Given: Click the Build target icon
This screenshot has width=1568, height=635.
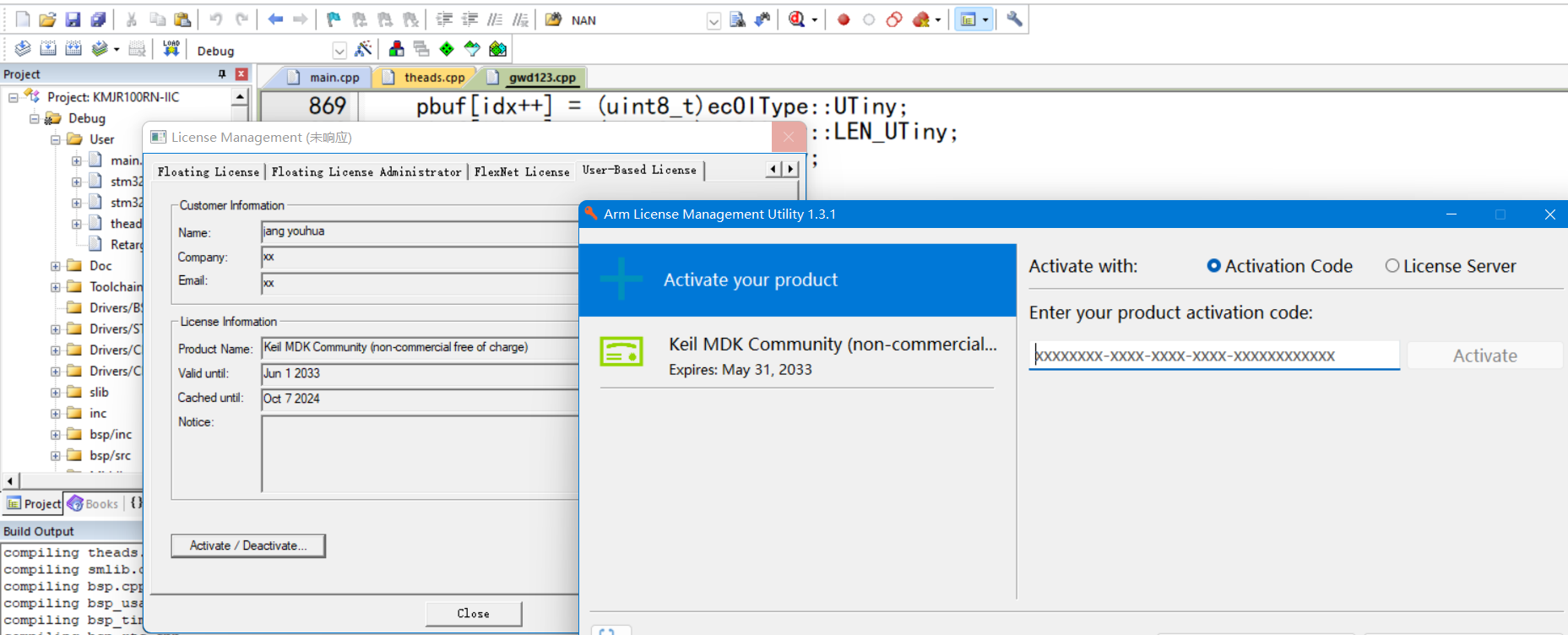Looking at the screenshot, I should coord(48,50).
